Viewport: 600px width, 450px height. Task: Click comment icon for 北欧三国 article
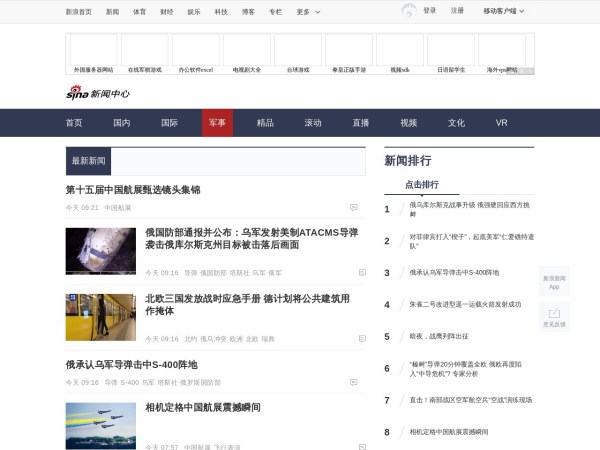coord(361,338)
